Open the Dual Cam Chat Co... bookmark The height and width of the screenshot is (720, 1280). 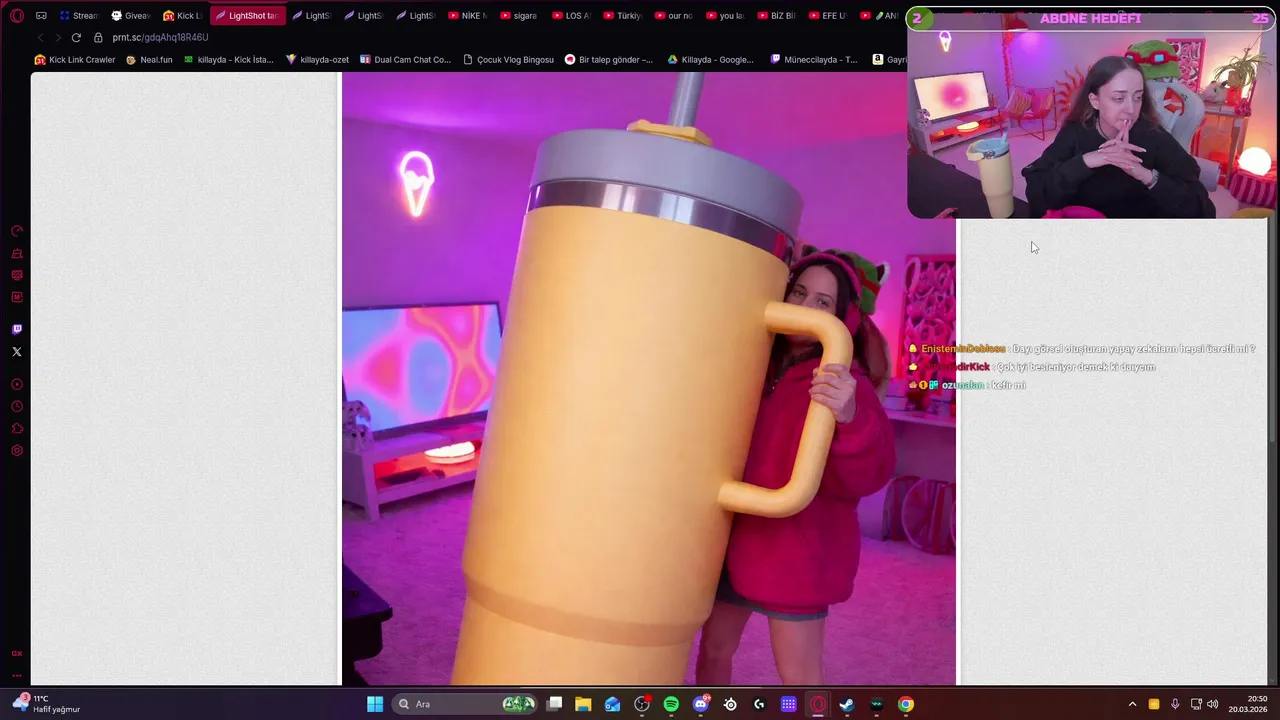pos(405,60)
